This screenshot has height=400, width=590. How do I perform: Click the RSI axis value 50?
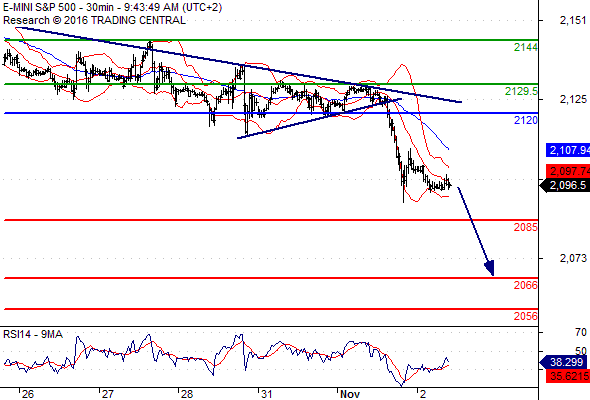coord(581,351)
